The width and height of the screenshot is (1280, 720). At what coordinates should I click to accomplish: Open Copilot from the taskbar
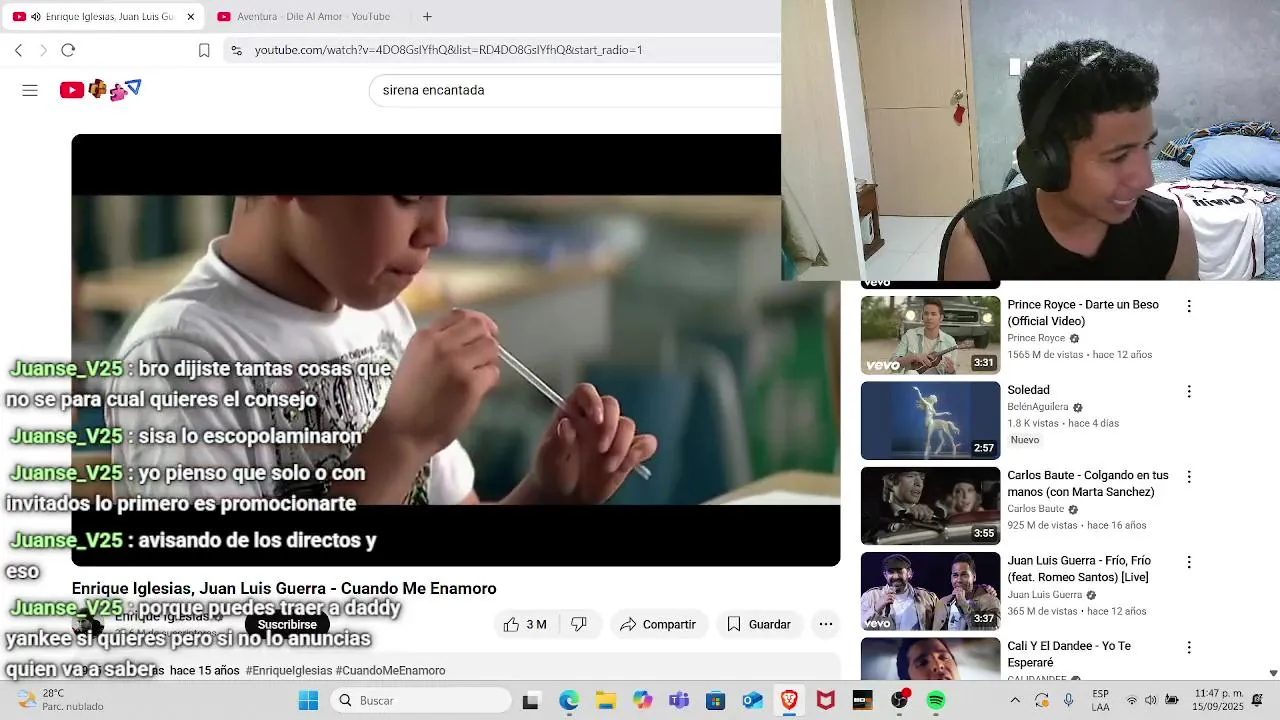point(642,700)
